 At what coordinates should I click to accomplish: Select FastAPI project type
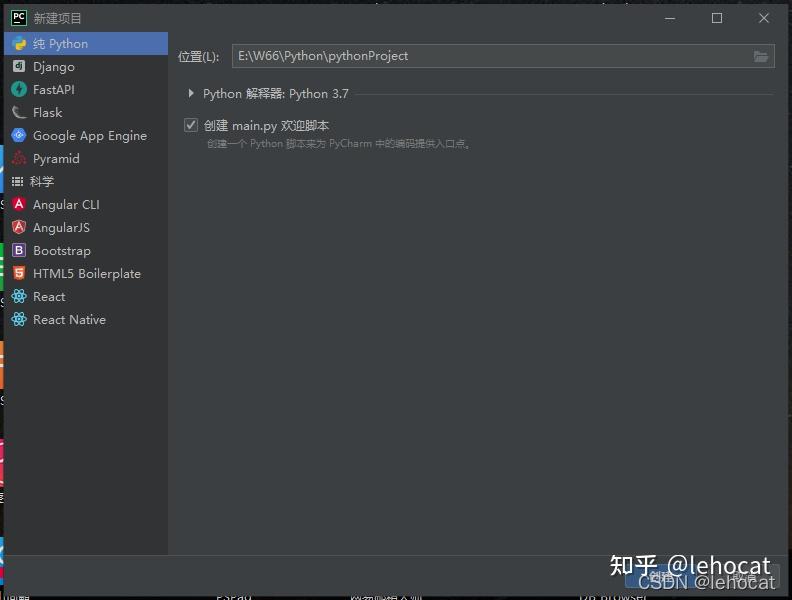[86, 89]
